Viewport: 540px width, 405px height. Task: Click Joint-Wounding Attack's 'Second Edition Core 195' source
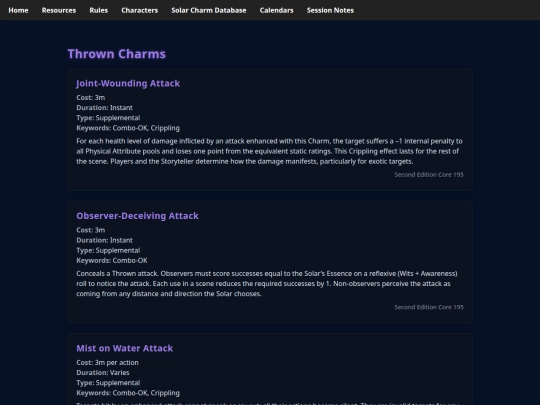[429, 175]
